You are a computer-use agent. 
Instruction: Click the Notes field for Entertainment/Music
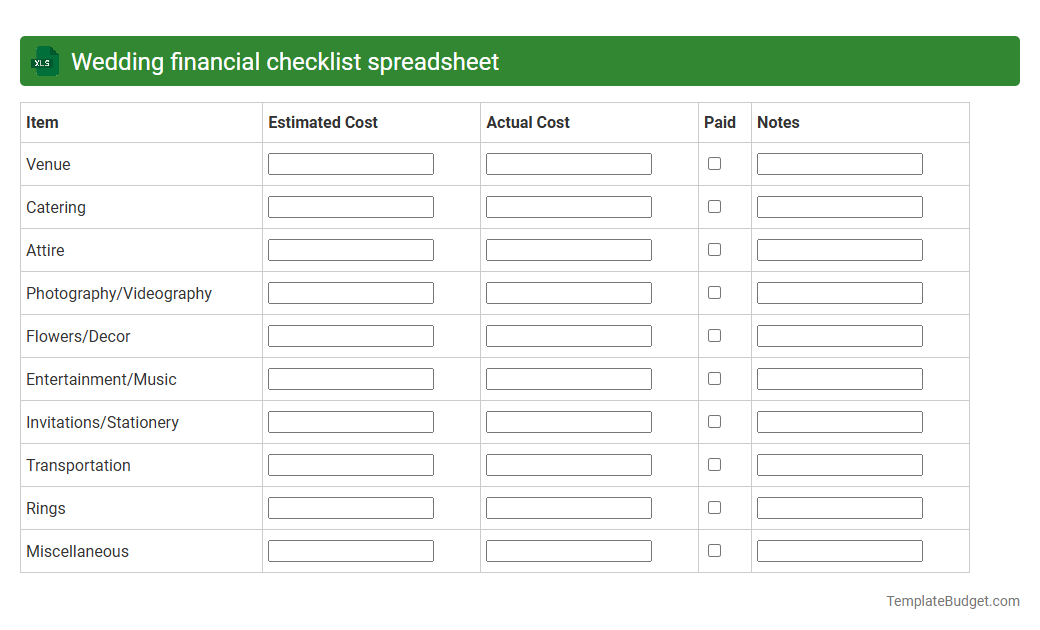tap(839, 378)
